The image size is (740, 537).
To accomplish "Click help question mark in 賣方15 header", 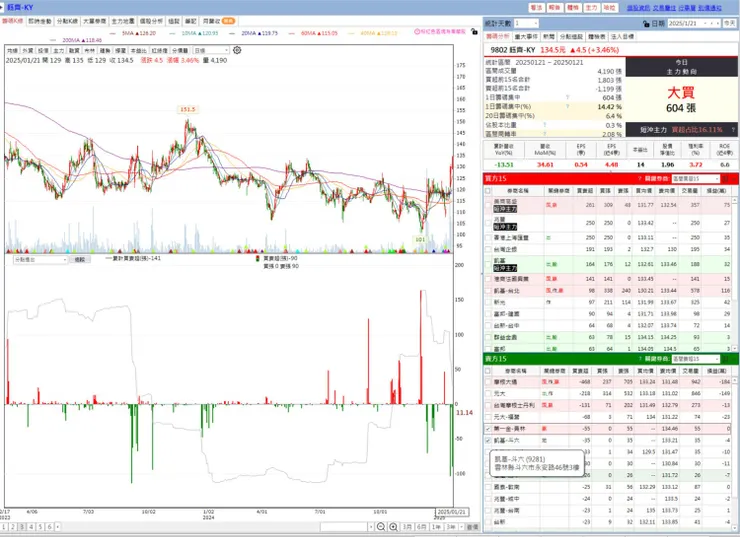I will tap(640, 359).
